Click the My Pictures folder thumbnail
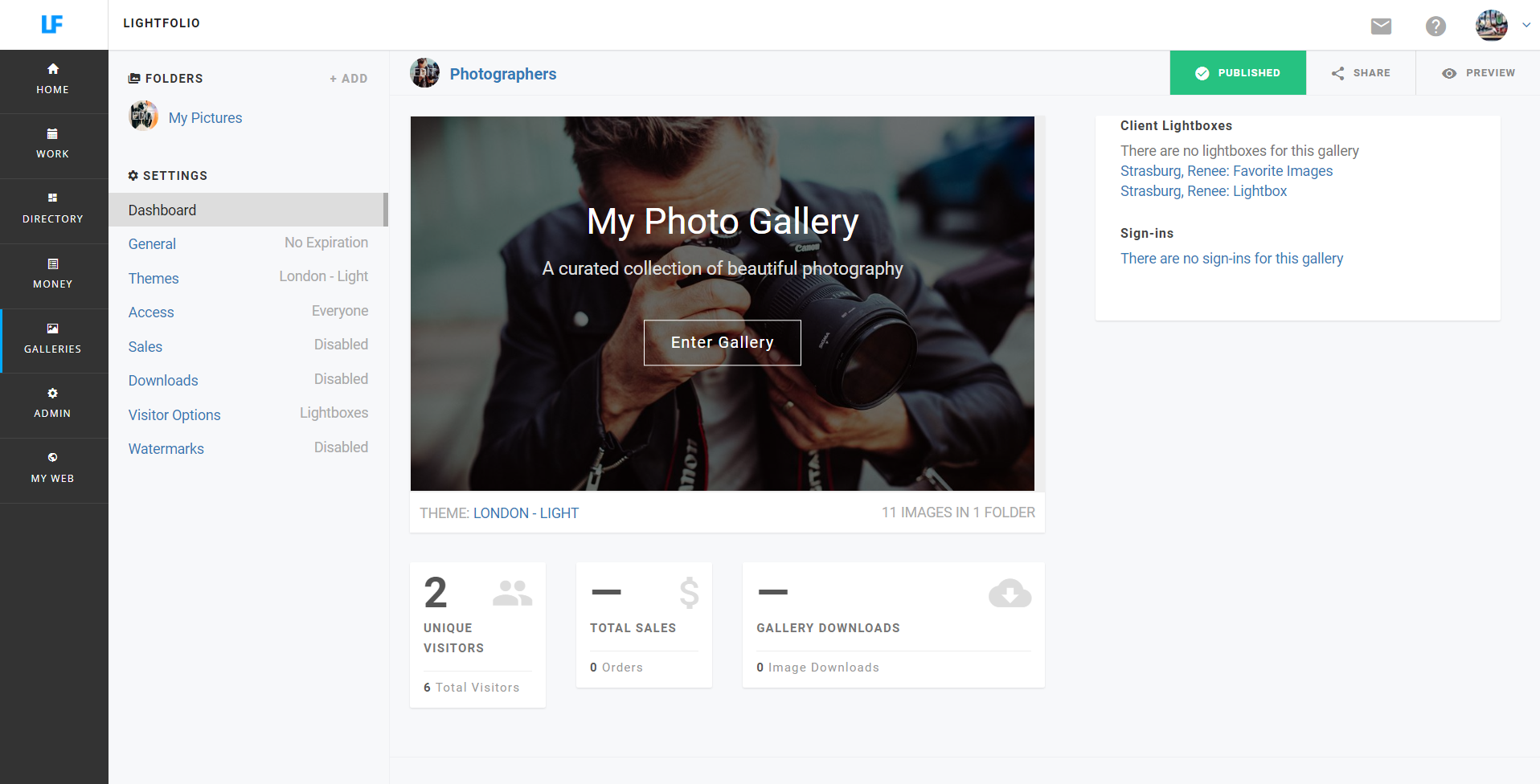The width and height of the screenshot is (1540, 784). click(143, 116)
